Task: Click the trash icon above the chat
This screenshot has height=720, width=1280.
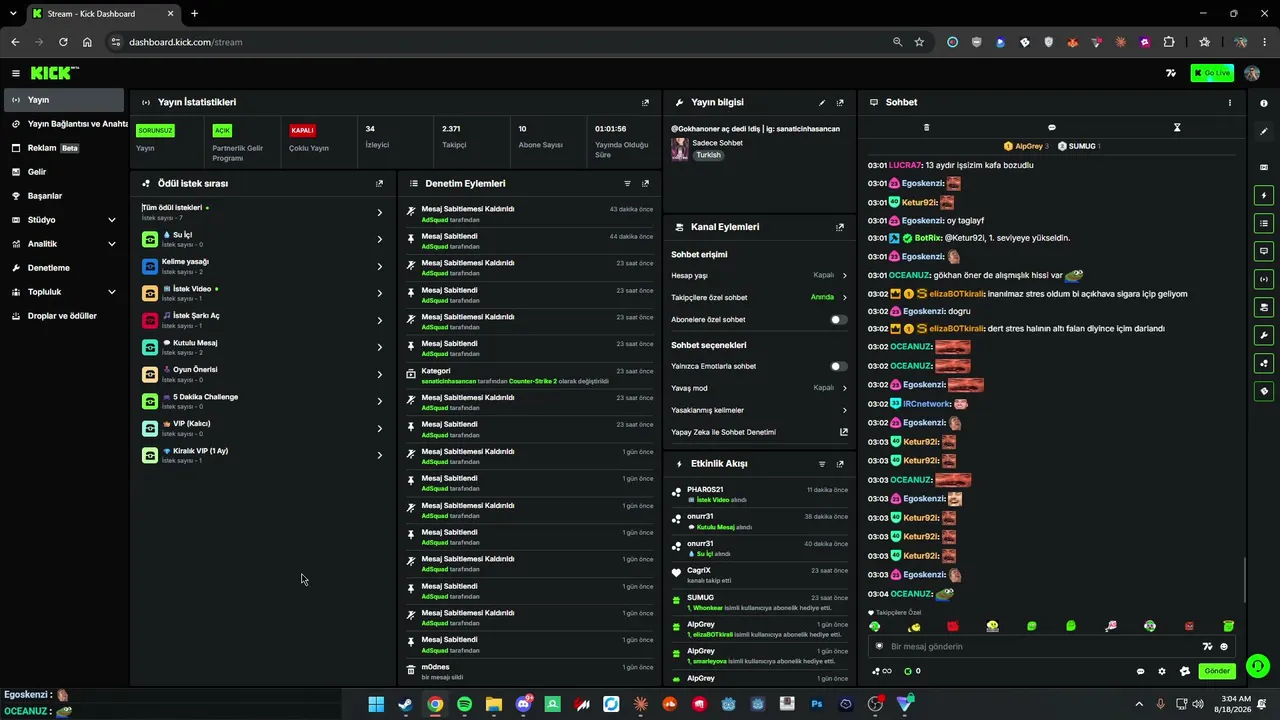Action: pyautogui.click(x=926, y=128)
